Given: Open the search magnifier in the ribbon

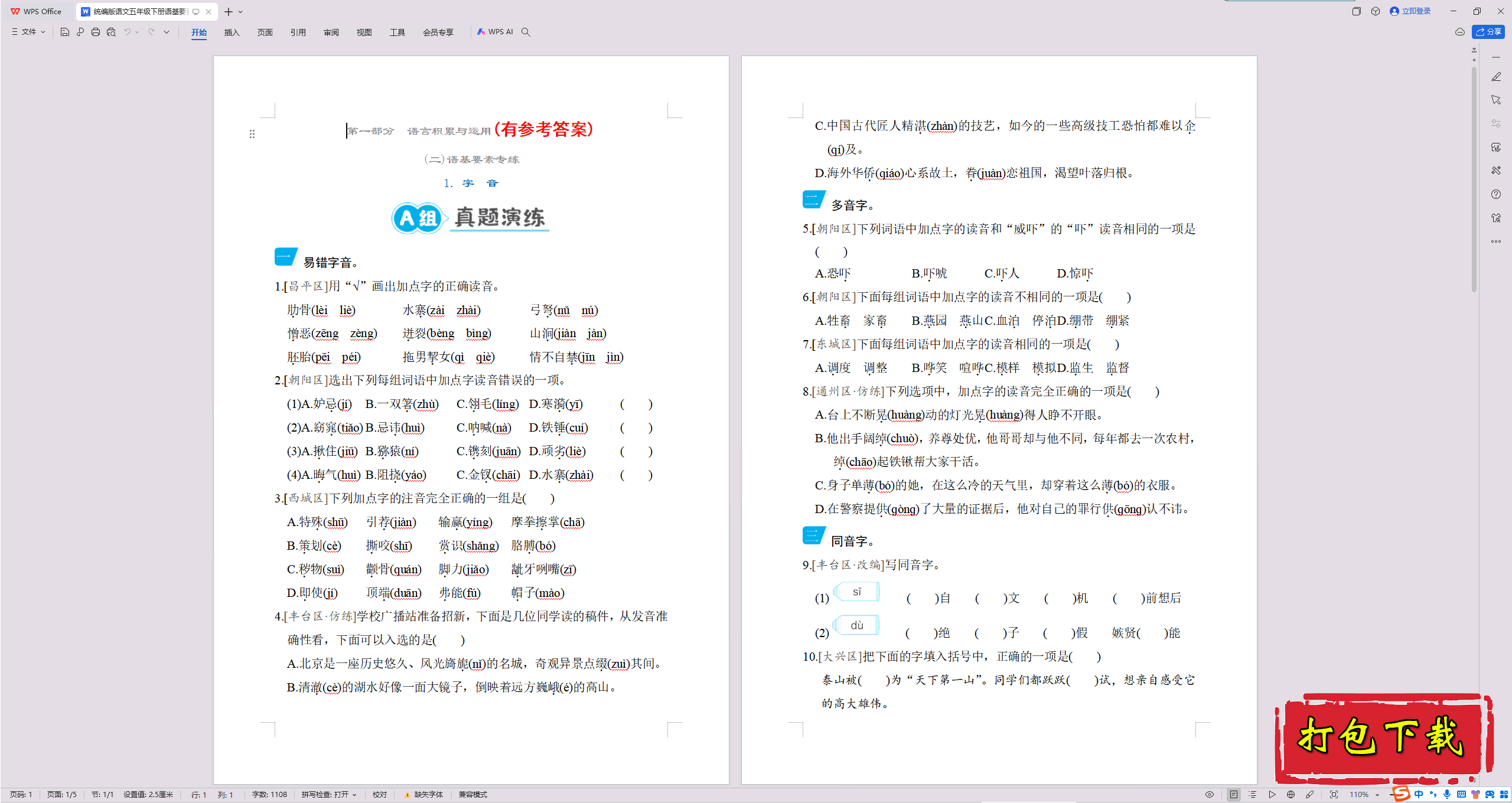Looking at the screenshot, I should 526,32.
